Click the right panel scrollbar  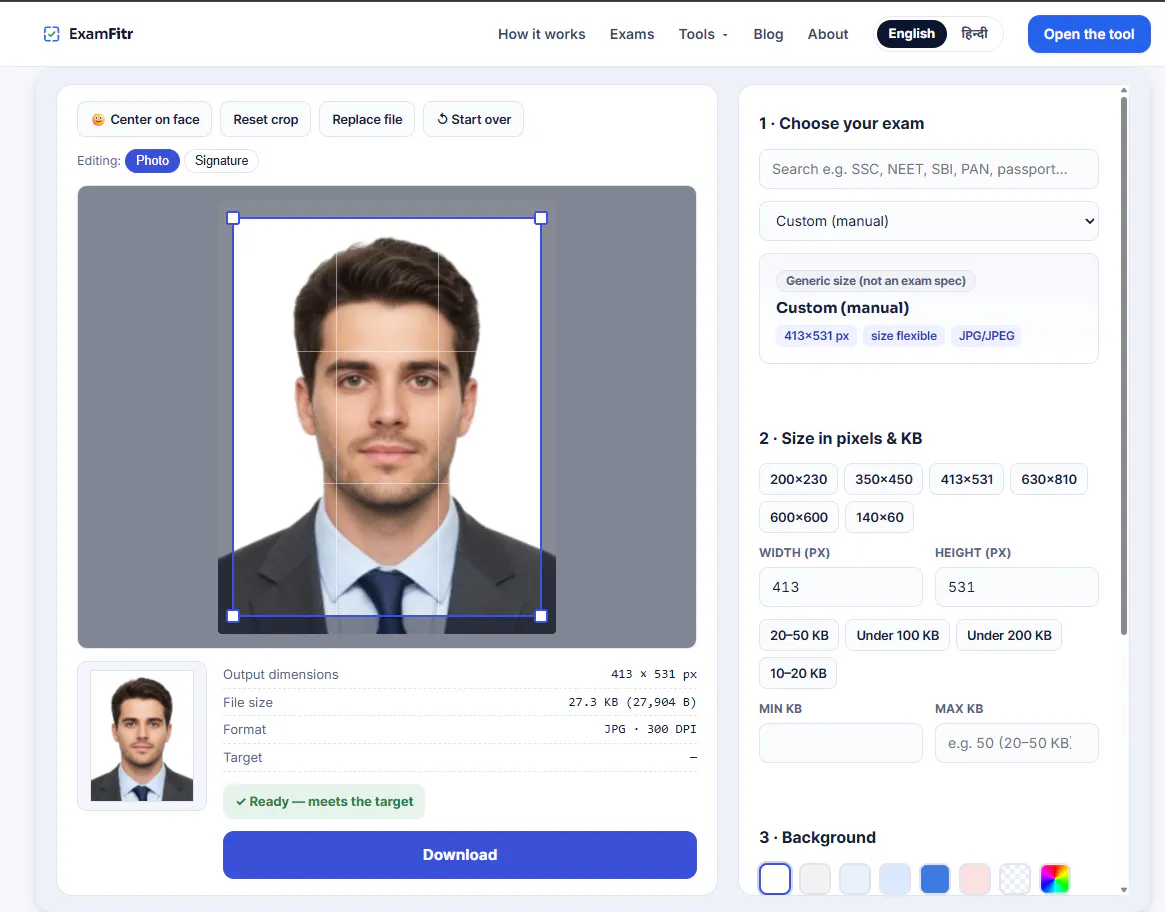click(x=1123, y=366)
